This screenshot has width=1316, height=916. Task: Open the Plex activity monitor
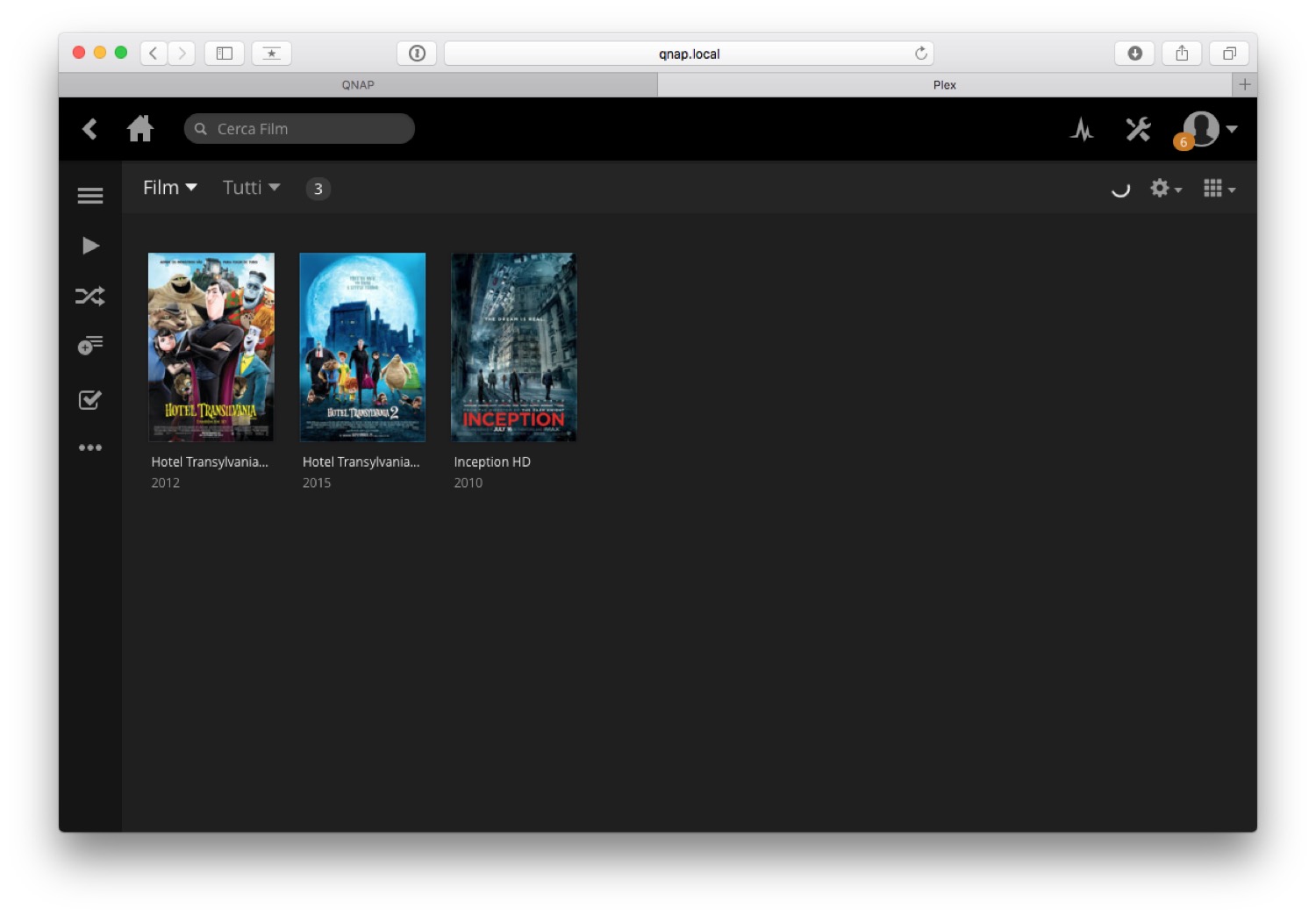1082,130
